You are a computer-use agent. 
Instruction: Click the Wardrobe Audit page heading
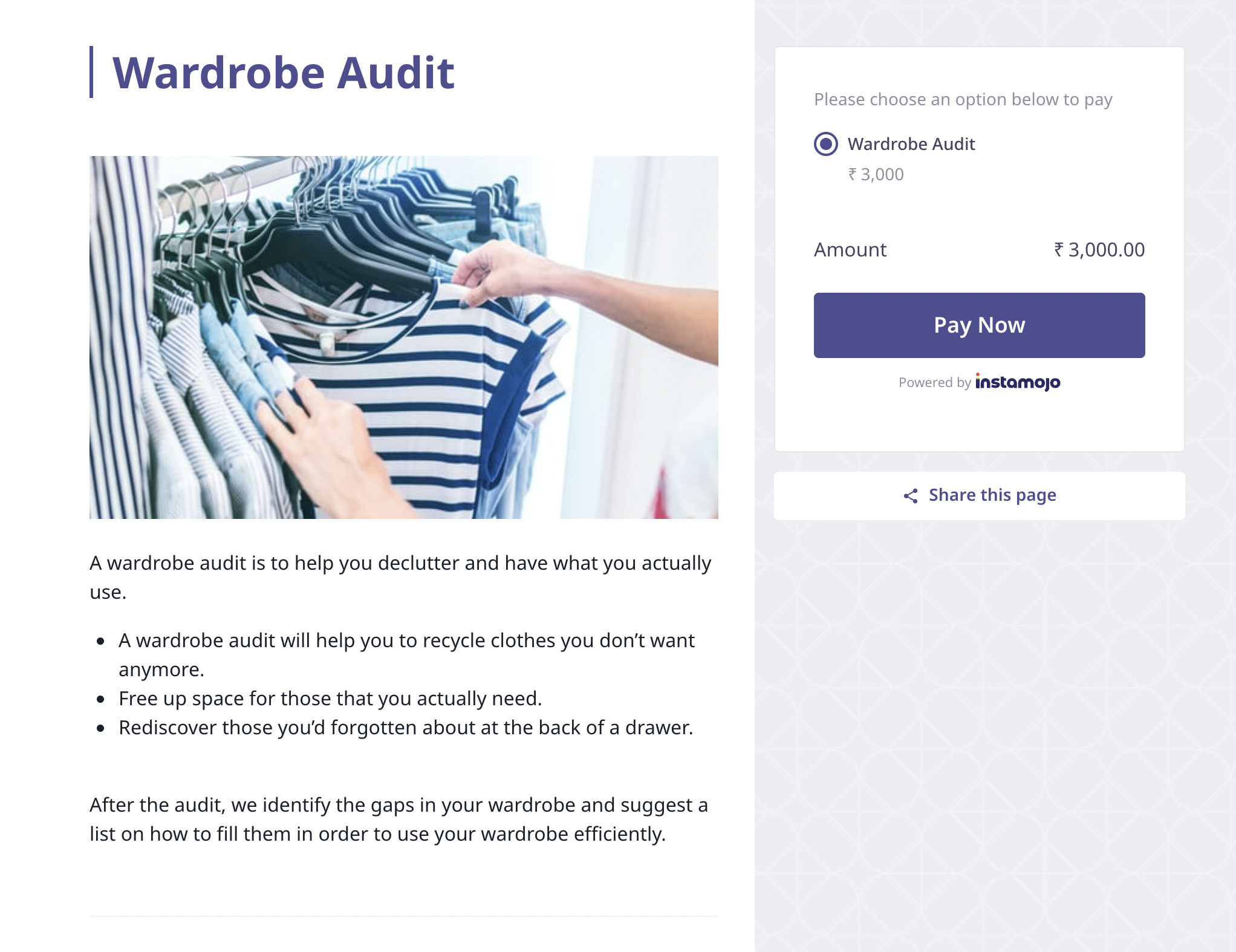tap(283, 73)
